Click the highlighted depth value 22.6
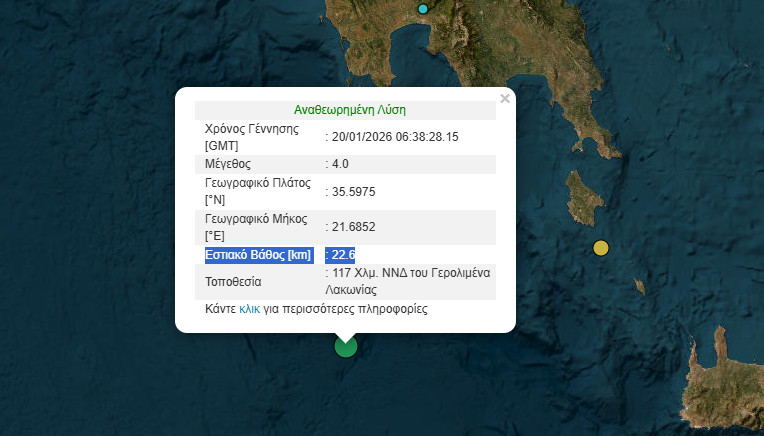This screenshot has width=764, height=436. (x=343, y=255)
